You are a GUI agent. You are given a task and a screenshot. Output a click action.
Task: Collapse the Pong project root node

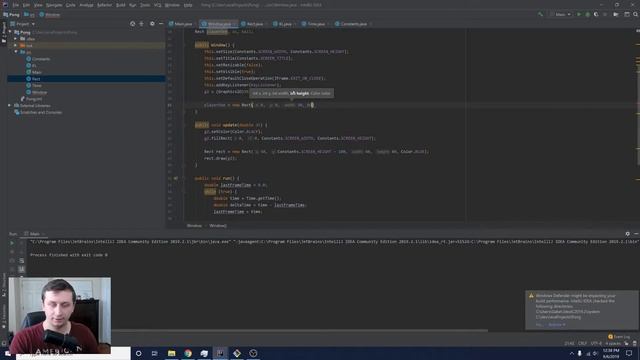(x=10, y=32)
